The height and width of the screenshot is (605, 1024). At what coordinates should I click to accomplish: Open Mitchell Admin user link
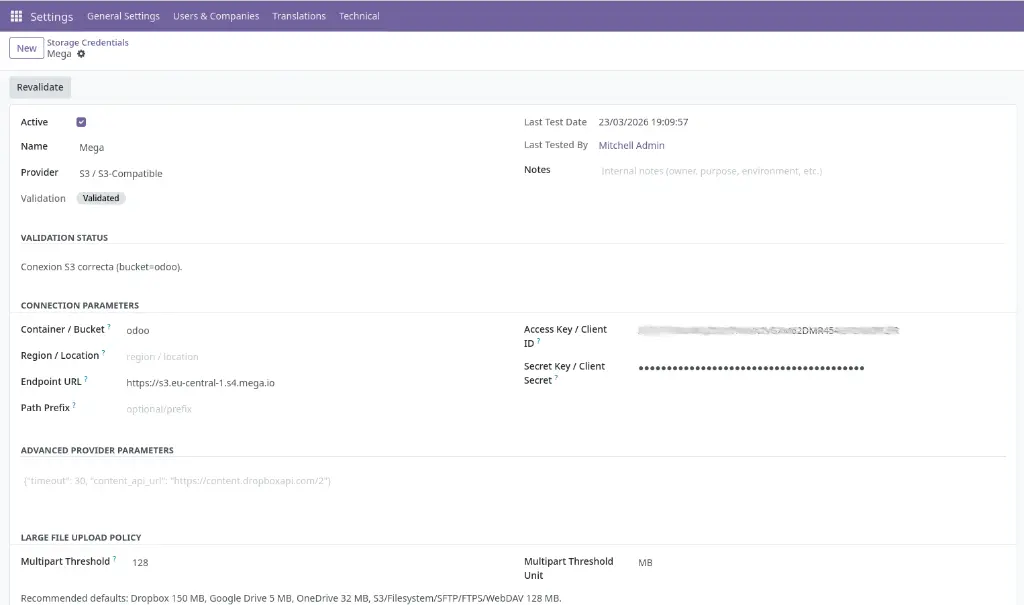pos(631,146)
